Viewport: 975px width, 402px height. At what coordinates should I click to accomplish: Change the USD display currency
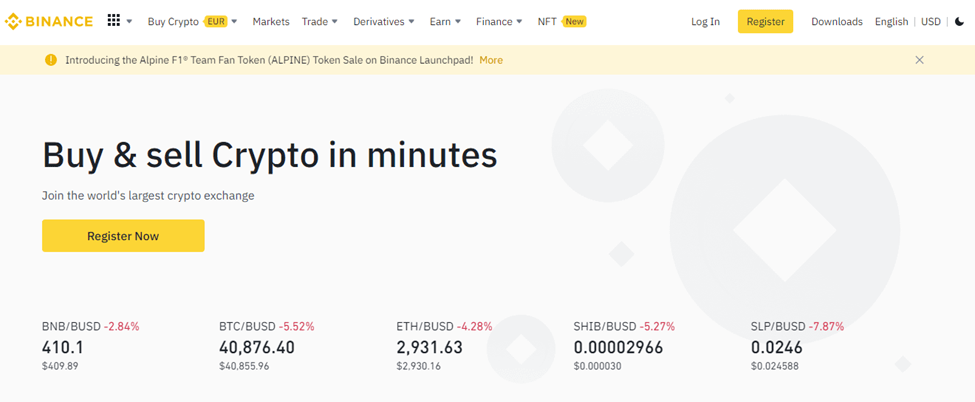tap(931, 22)
